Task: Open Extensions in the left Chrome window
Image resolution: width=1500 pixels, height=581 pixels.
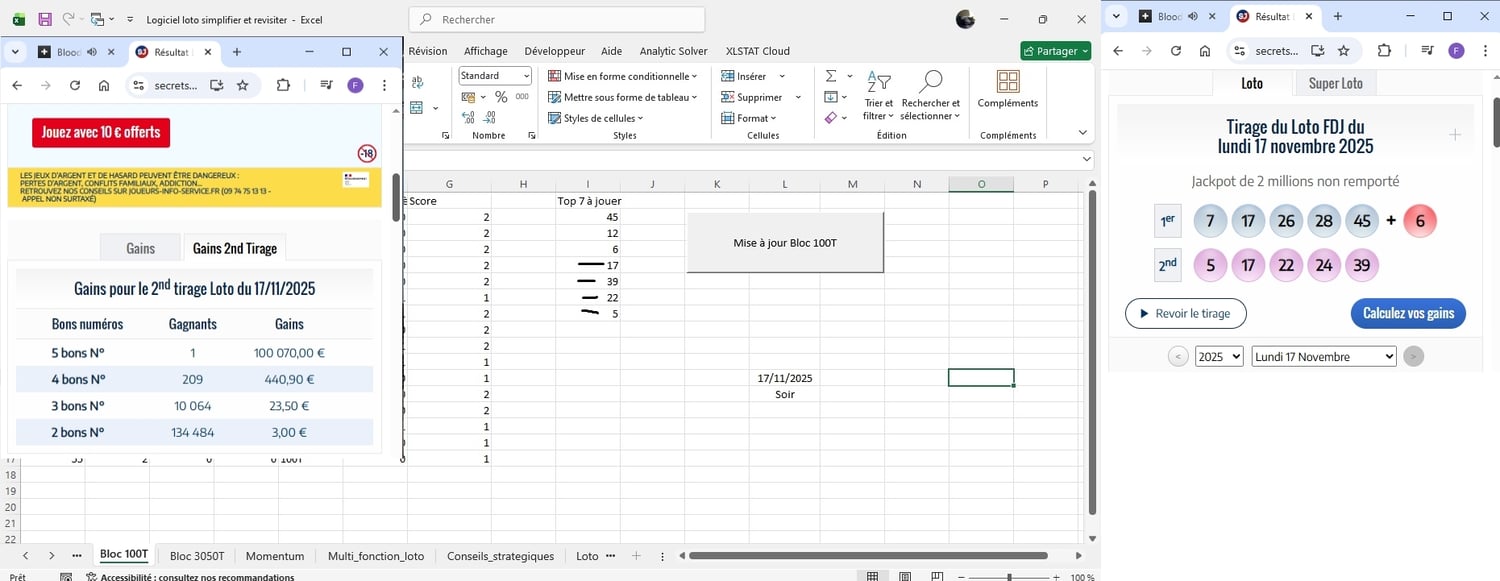Action: 283,86
